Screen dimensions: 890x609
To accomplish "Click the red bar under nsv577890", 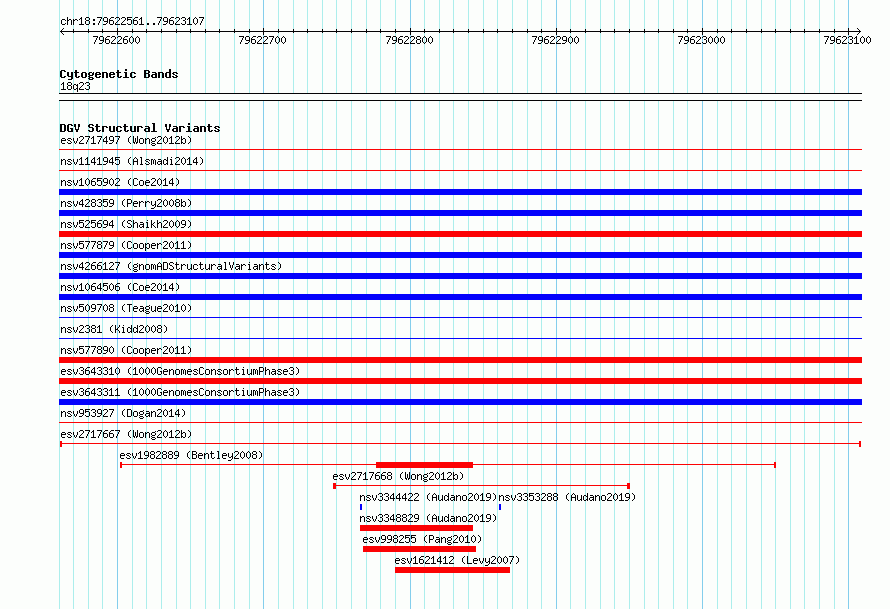I will [460, 360].
